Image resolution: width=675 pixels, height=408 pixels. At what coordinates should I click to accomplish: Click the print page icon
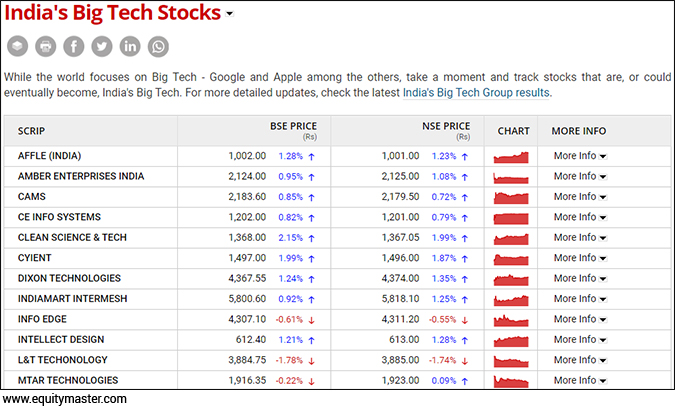(x=46, y=47)
